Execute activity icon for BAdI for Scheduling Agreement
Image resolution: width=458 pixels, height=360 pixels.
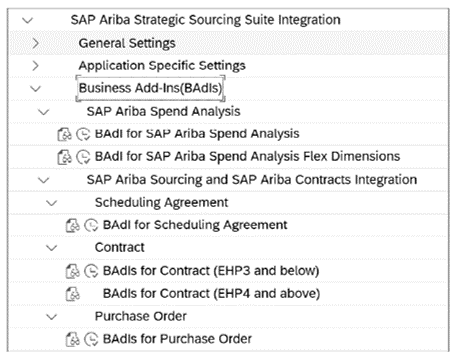tap(91, 226)
